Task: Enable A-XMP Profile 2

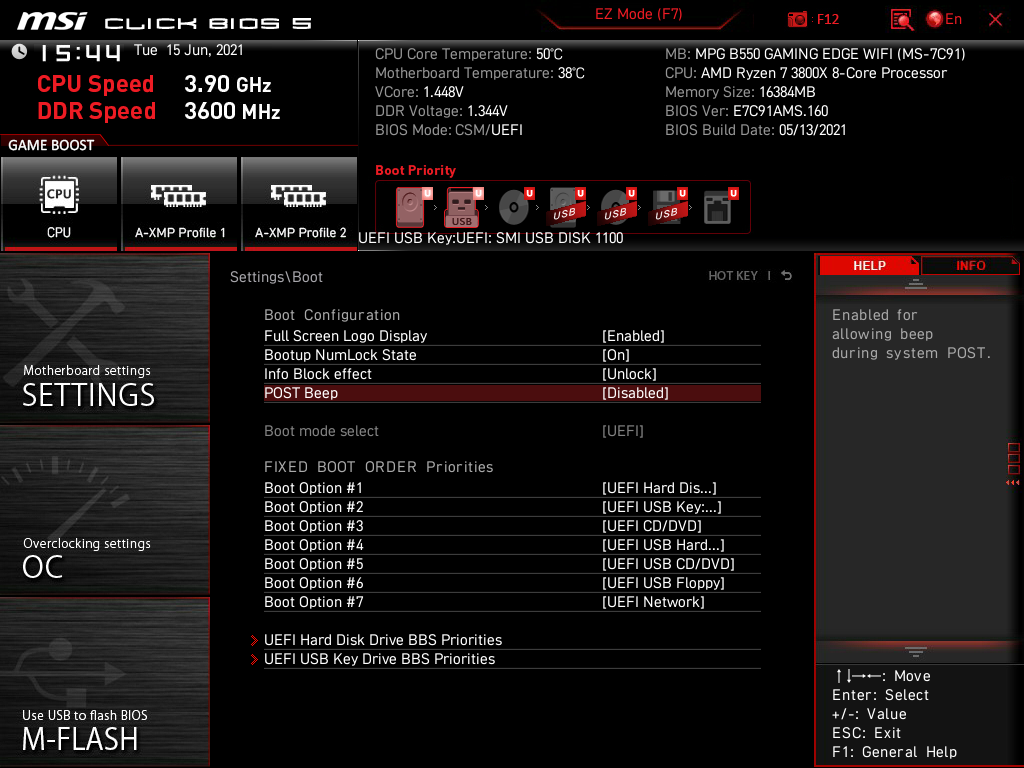Action: pyautogui.click(x=300, y=204)
